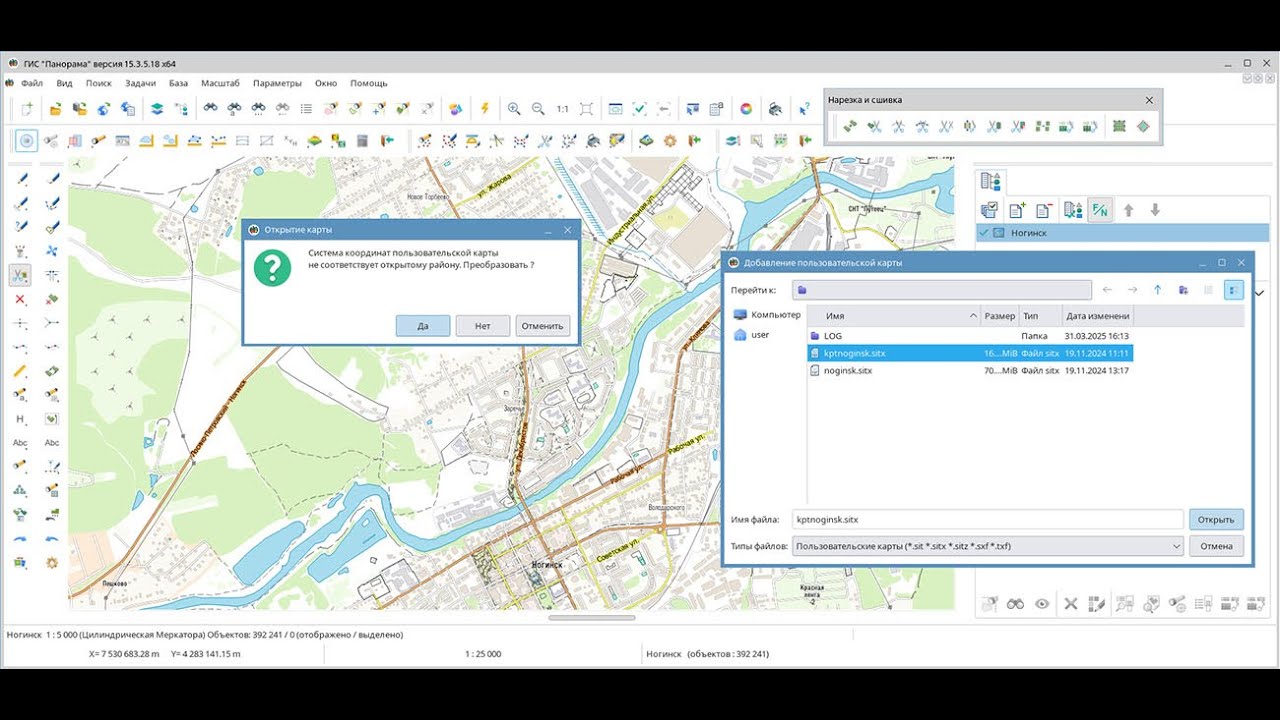Image resolution: width=1280 pixels, height=720 pixels.
Task: Open the Задачи menu
Action: click(140, 83)
